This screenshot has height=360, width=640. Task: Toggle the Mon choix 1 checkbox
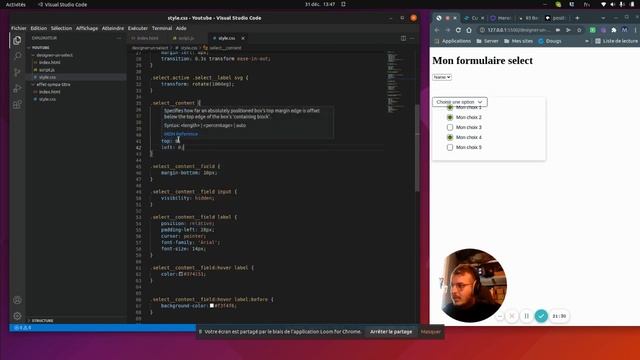click(450, 107)
